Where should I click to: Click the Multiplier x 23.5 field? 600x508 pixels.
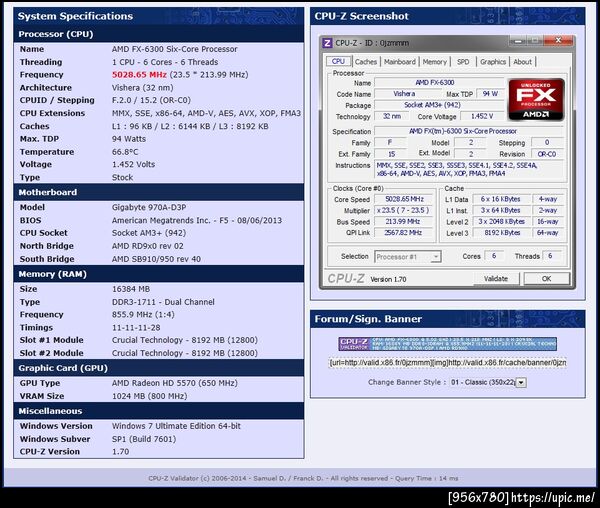tap(404, 210)
